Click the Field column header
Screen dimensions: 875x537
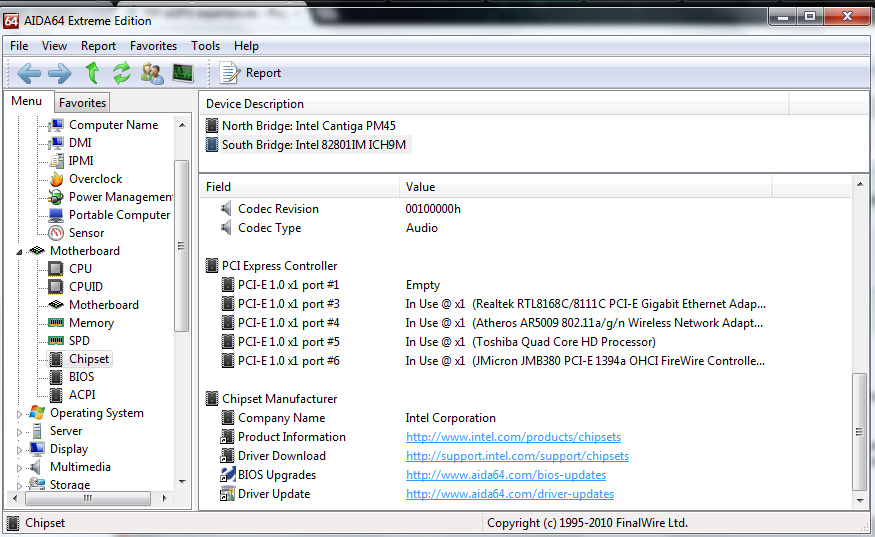300,187
